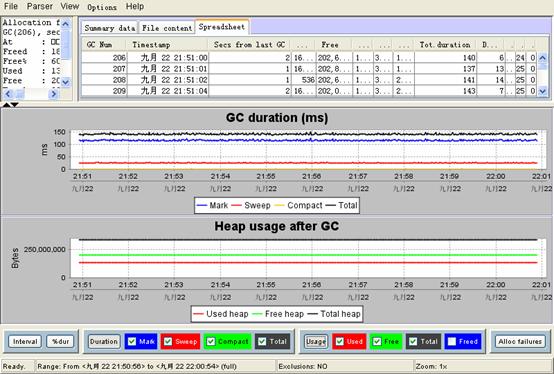The height and width of the screenshot is (374, 554).
Task: Sort by Tot. duration column header
Action: (445, 45)
